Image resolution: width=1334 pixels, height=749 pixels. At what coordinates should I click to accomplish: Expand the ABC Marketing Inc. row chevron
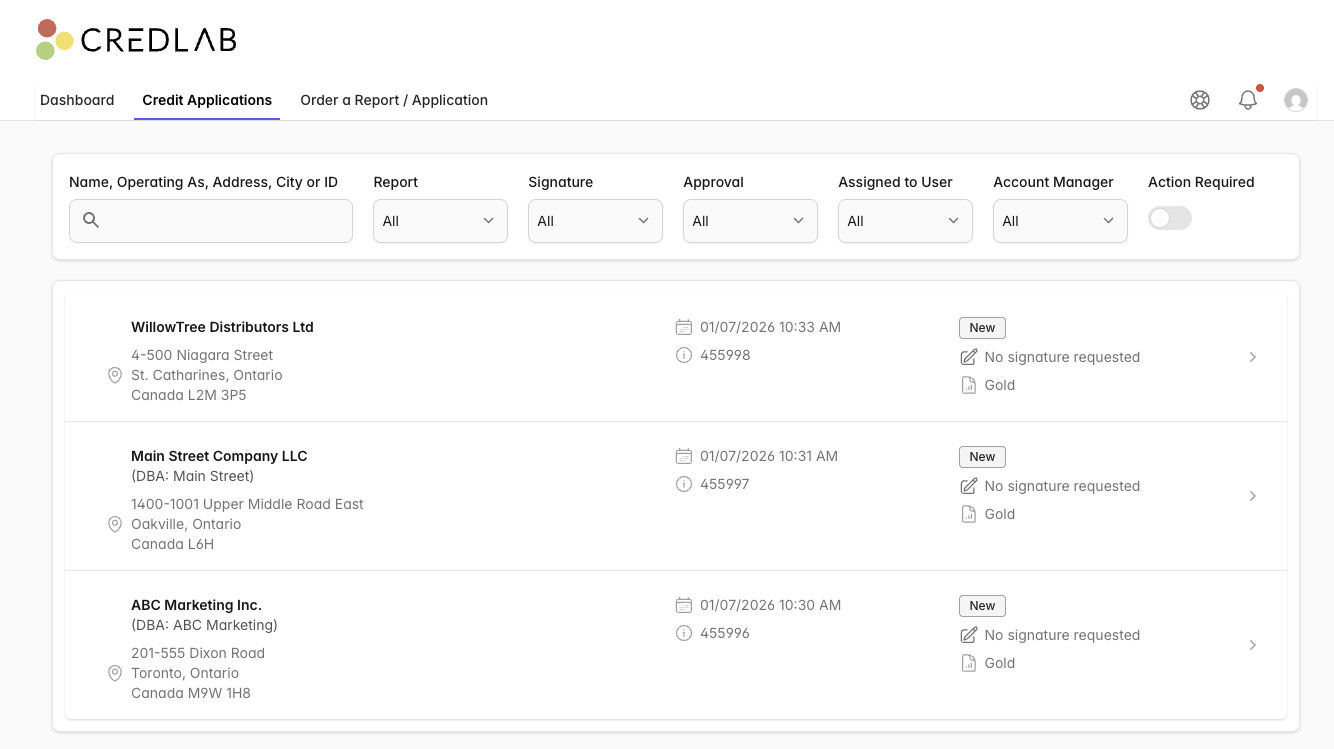coord(1253,645)
